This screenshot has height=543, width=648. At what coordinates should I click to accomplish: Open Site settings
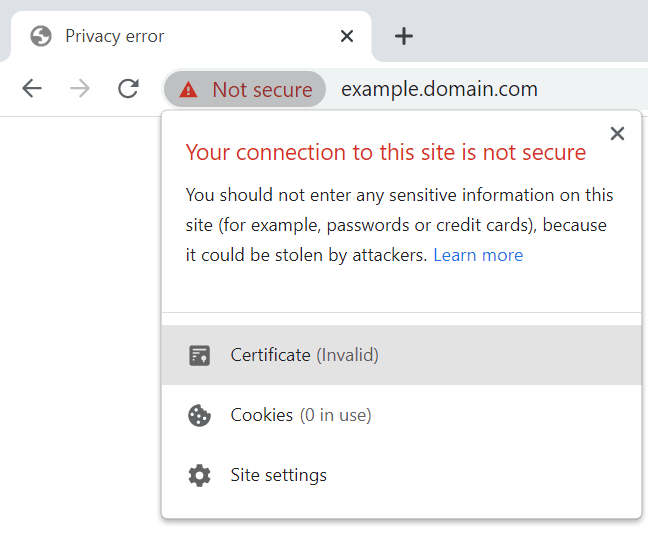tap(278, 475)
